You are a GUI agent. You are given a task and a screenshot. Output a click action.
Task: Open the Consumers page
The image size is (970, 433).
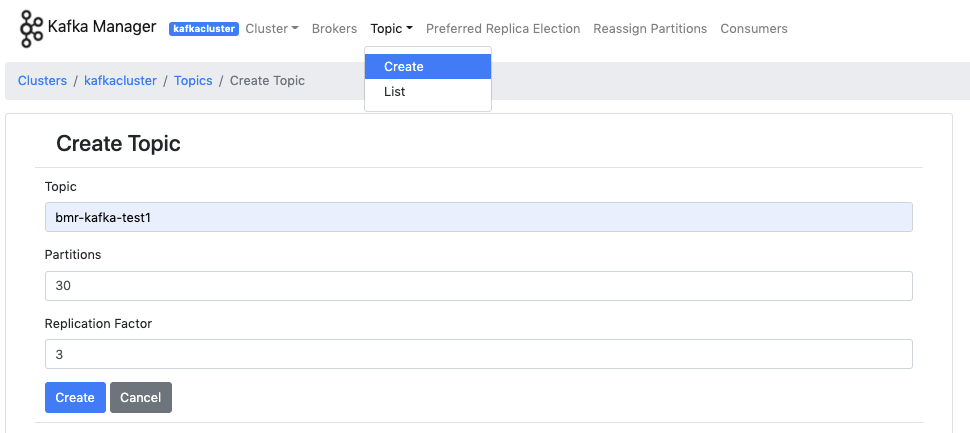[x=753, y=28]
